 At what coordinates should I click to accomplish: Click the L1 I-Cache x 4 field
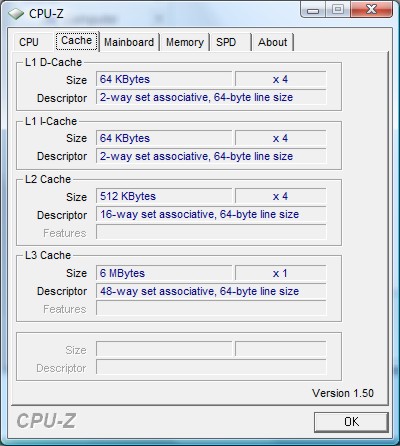(280, 138)
